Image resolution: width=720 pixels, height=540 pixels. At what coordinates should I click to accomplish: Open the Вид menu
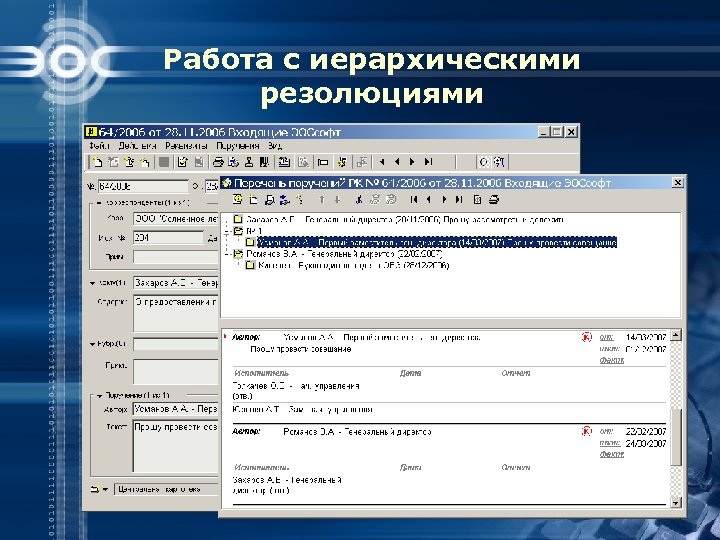pos(275,146)
